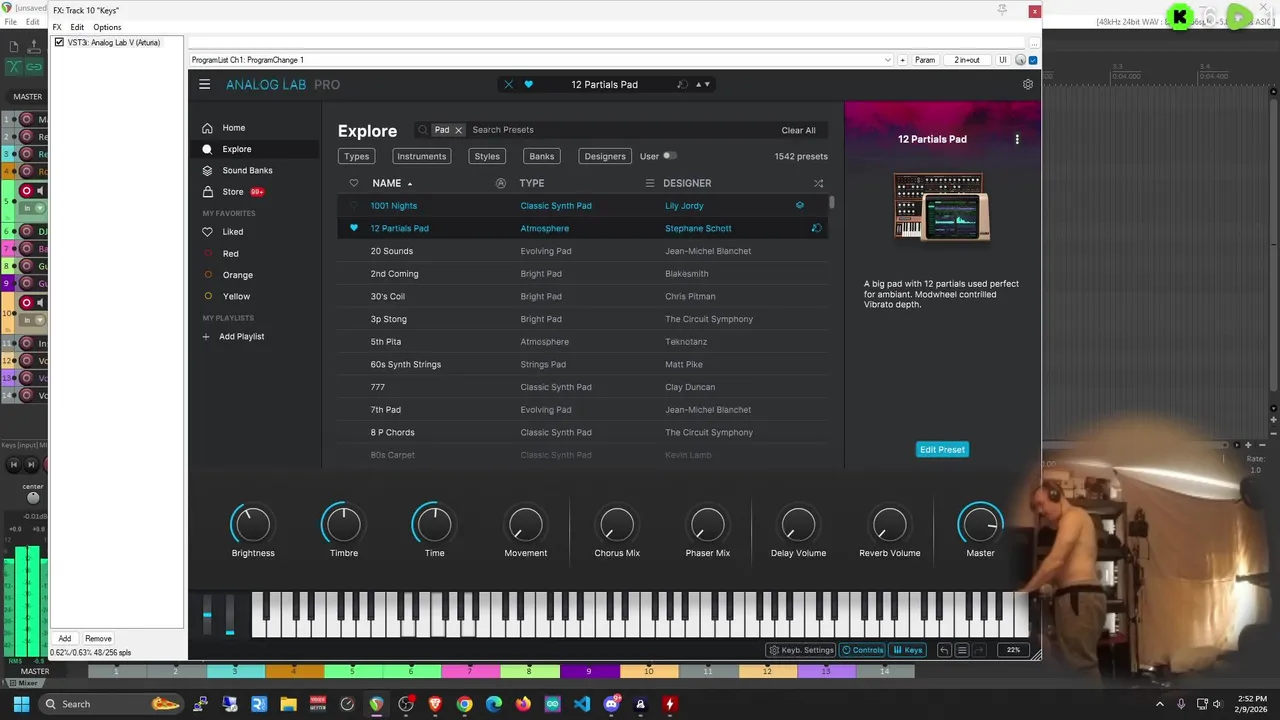The width and height of the screenshot is (1280, 720).
Task: Click Edit Preset button
Action: tap(942, 450)
